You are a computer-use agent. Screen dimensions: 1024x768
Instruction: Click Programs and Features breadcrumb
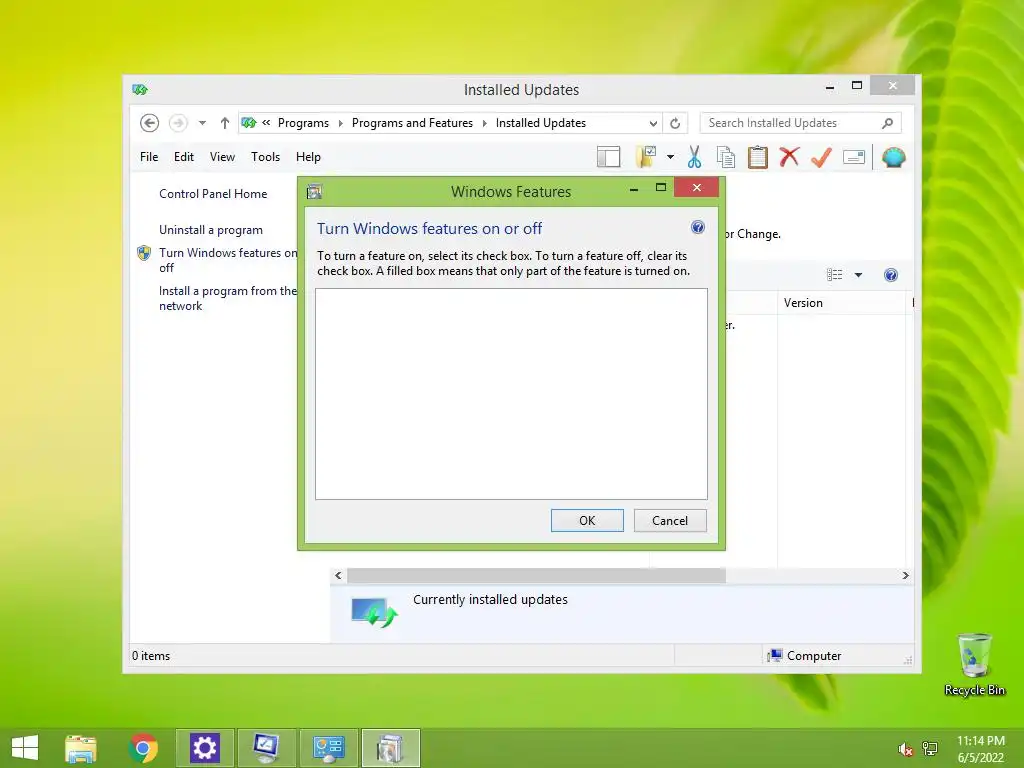click(412, 123)
